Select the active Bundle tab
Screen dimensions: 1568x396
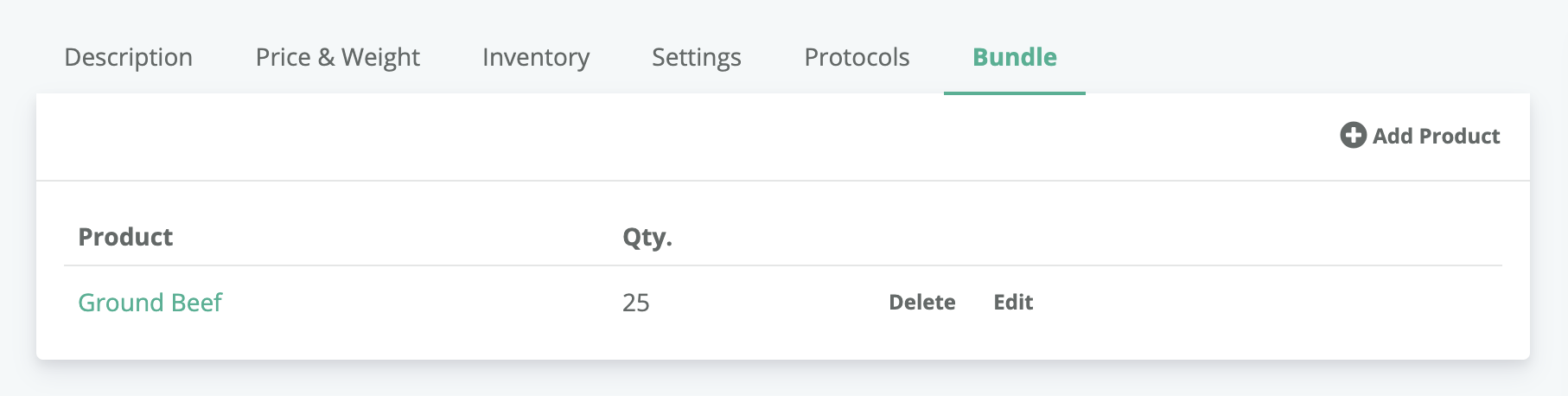1015,57
